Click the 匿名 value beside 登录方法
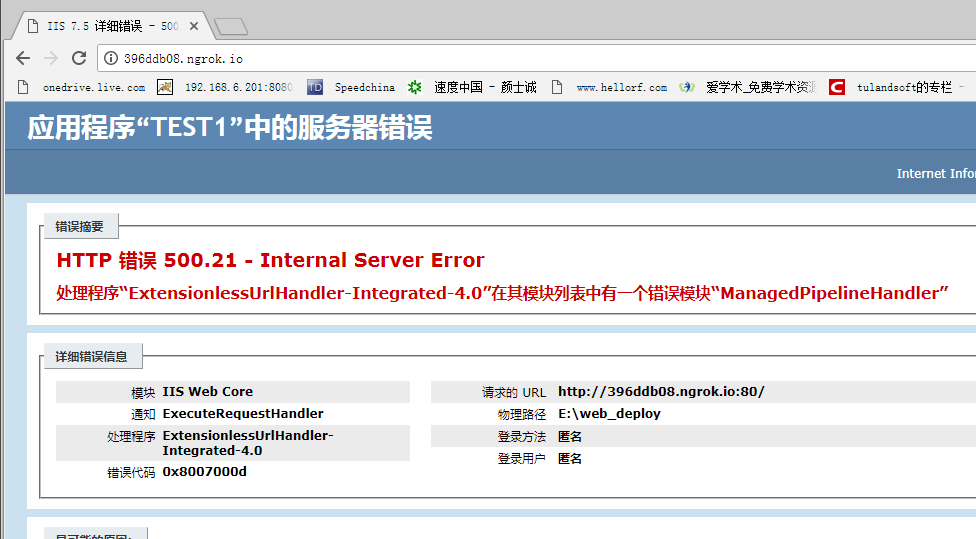Viewport: 976px width, 539px height. 570,436
